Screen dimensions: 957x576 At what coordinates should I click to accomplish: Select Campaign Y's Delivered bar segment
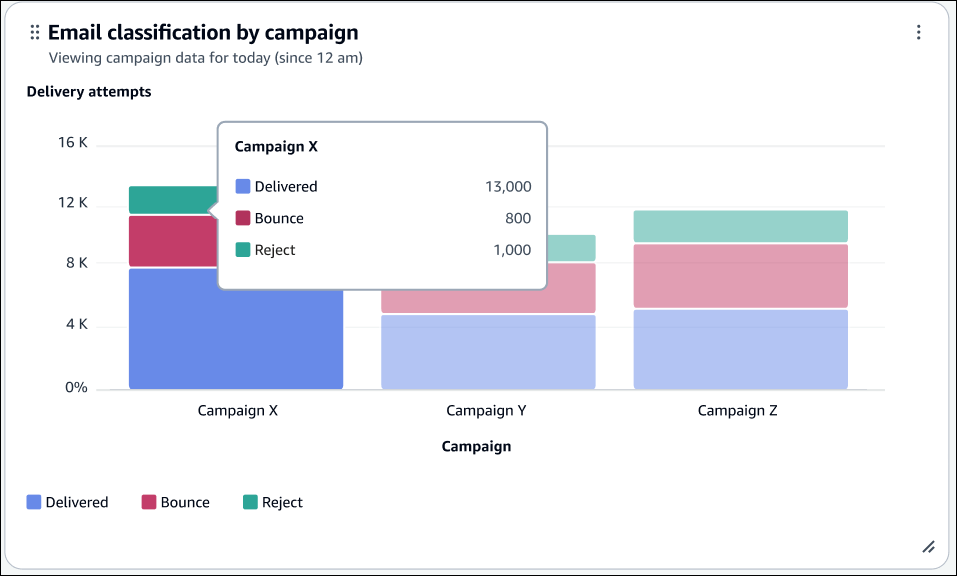488,351
